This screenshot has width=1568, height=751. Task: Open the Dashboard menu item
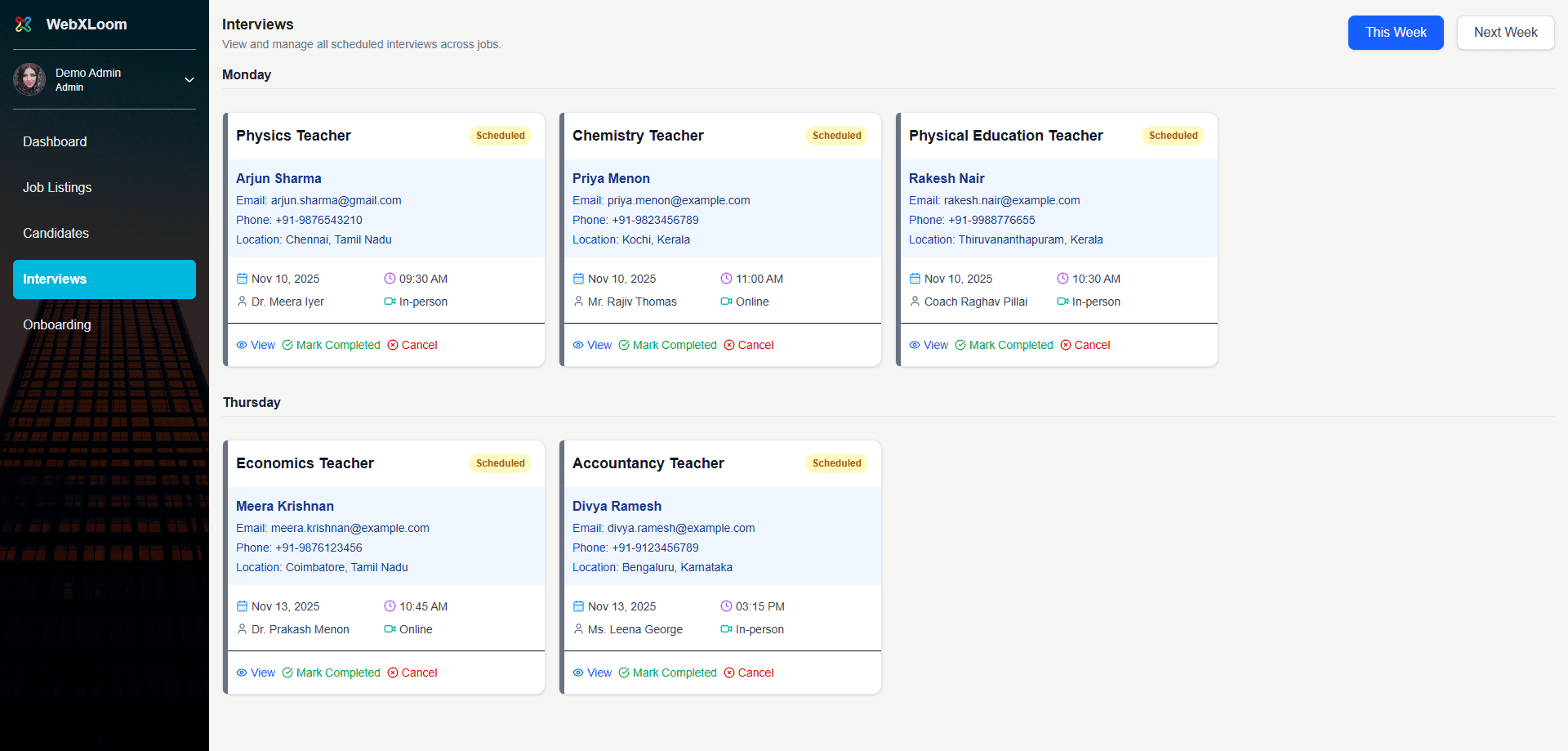(x=55, y=142)
